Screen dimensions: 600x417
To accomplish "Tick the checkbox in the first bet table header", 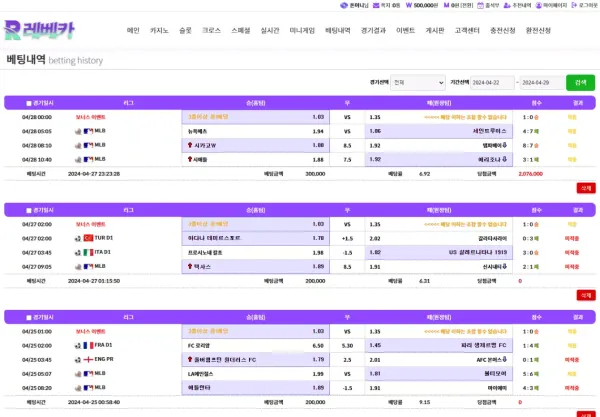I will [x=29, y=103].
